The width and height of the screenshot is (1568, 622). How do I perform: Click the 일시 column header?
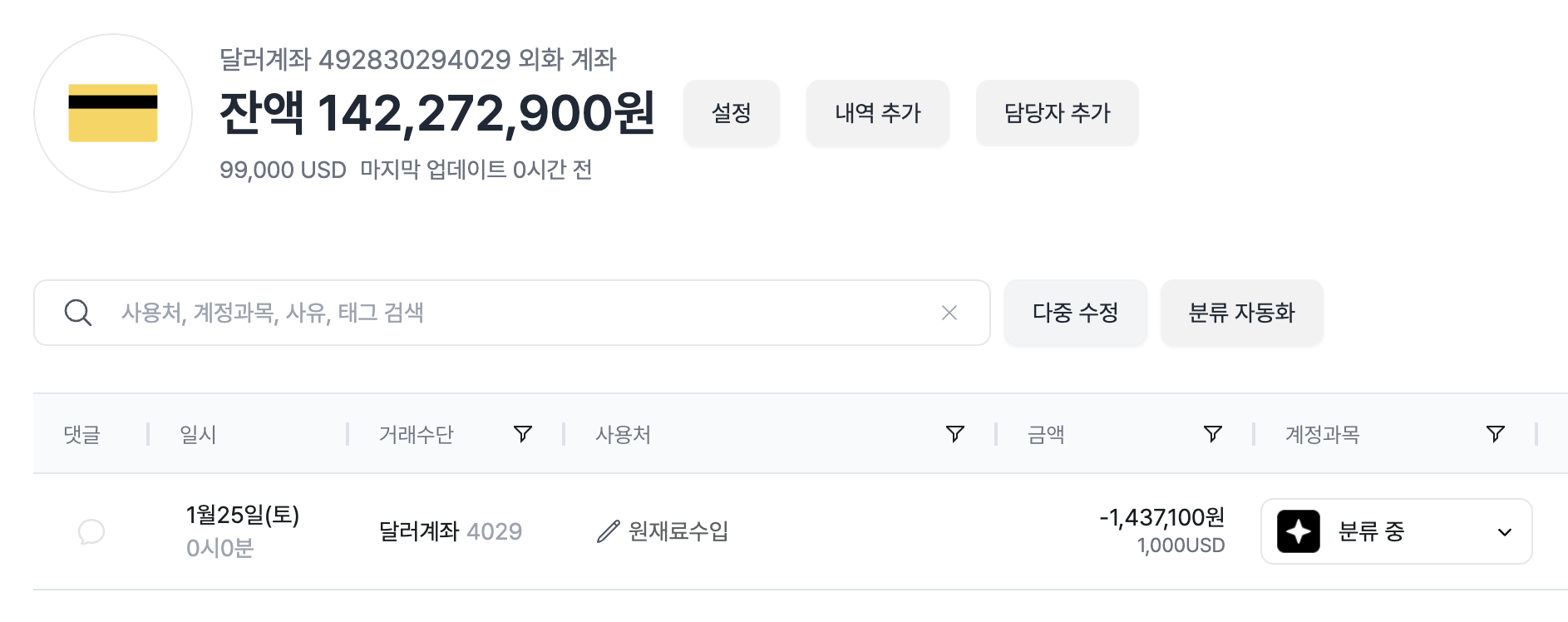click(198, 434)
